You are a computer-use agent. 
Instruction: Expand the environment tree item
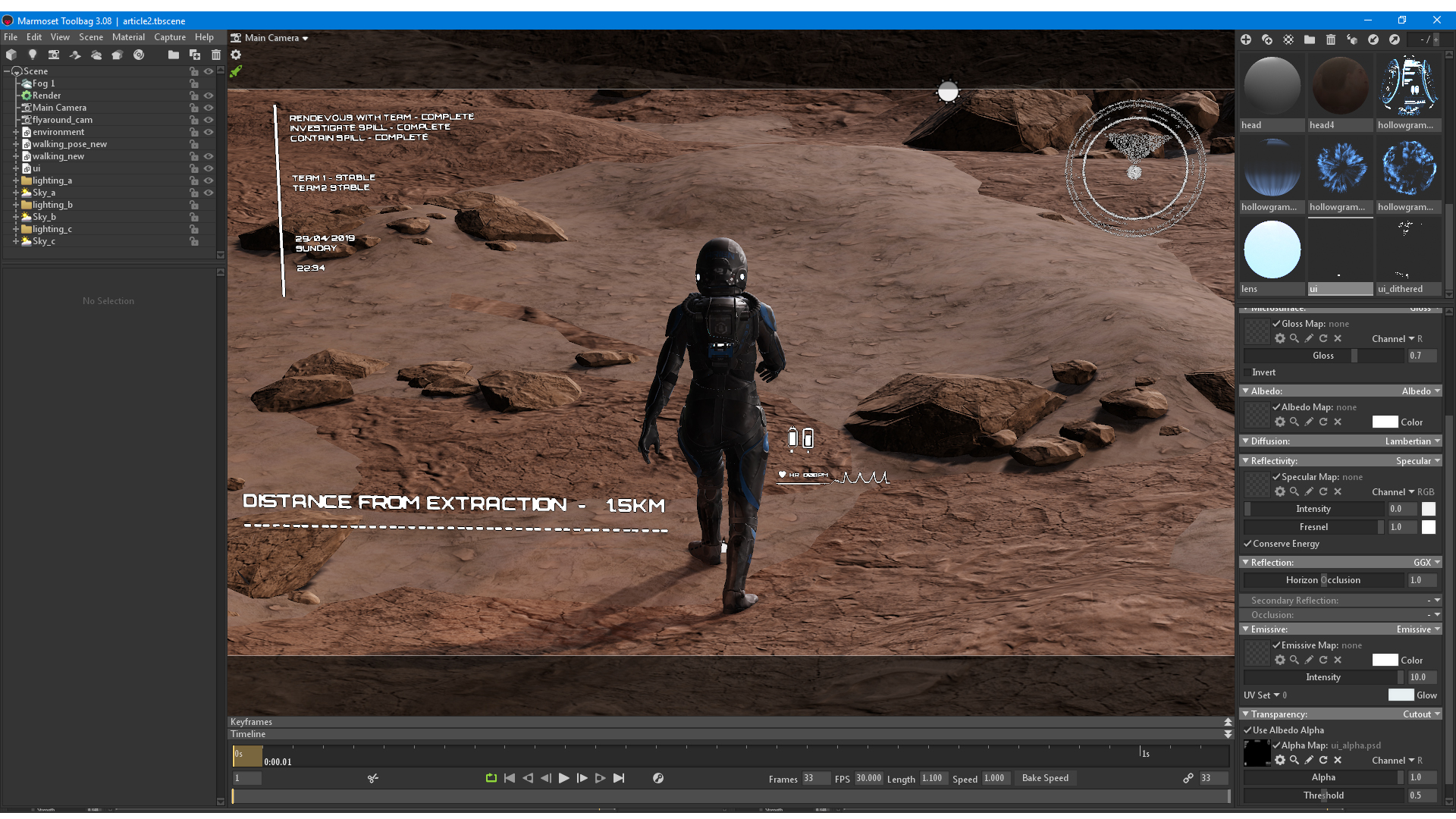(15, 132)
